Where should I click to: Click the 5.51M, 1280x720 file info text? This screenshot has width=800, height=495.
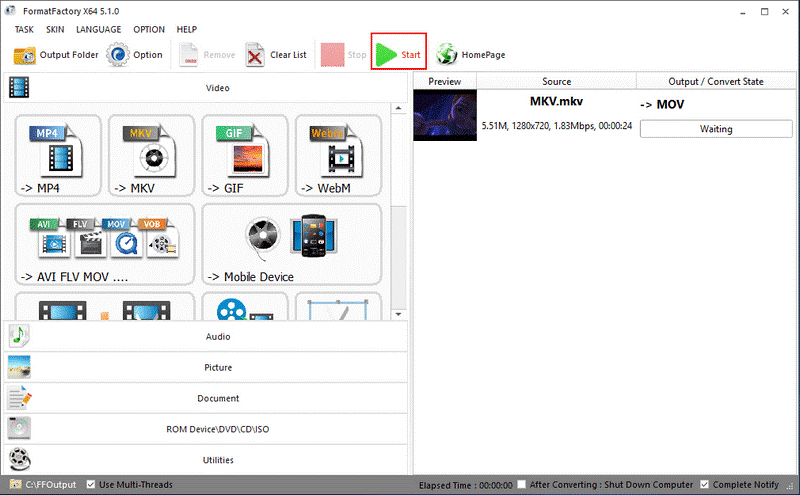(x=557, y=126)
